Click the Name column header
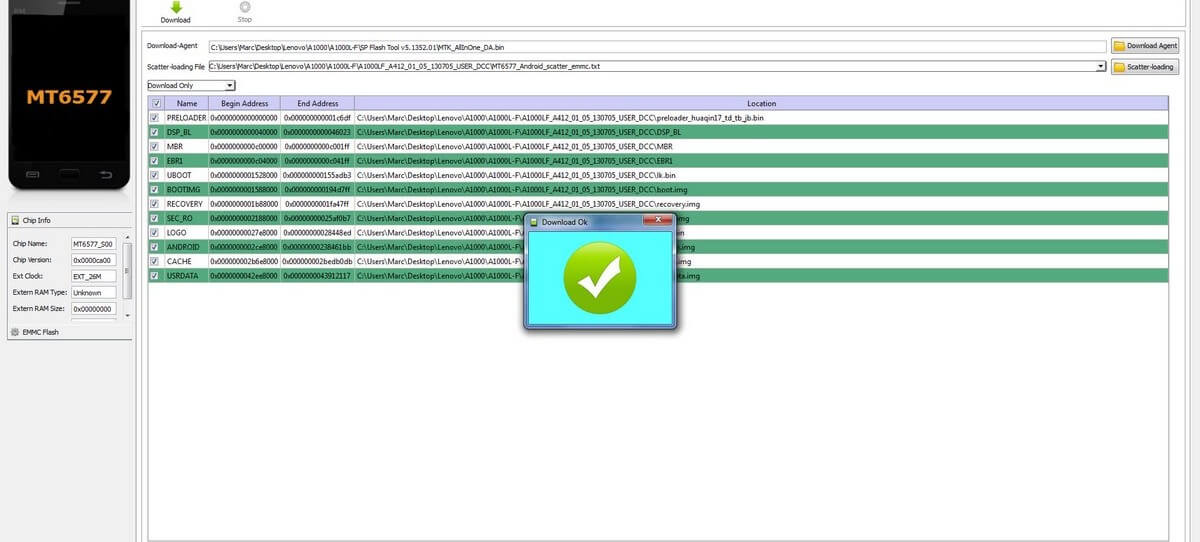Viewport: 1200px width, 542px height. [187, 103]
